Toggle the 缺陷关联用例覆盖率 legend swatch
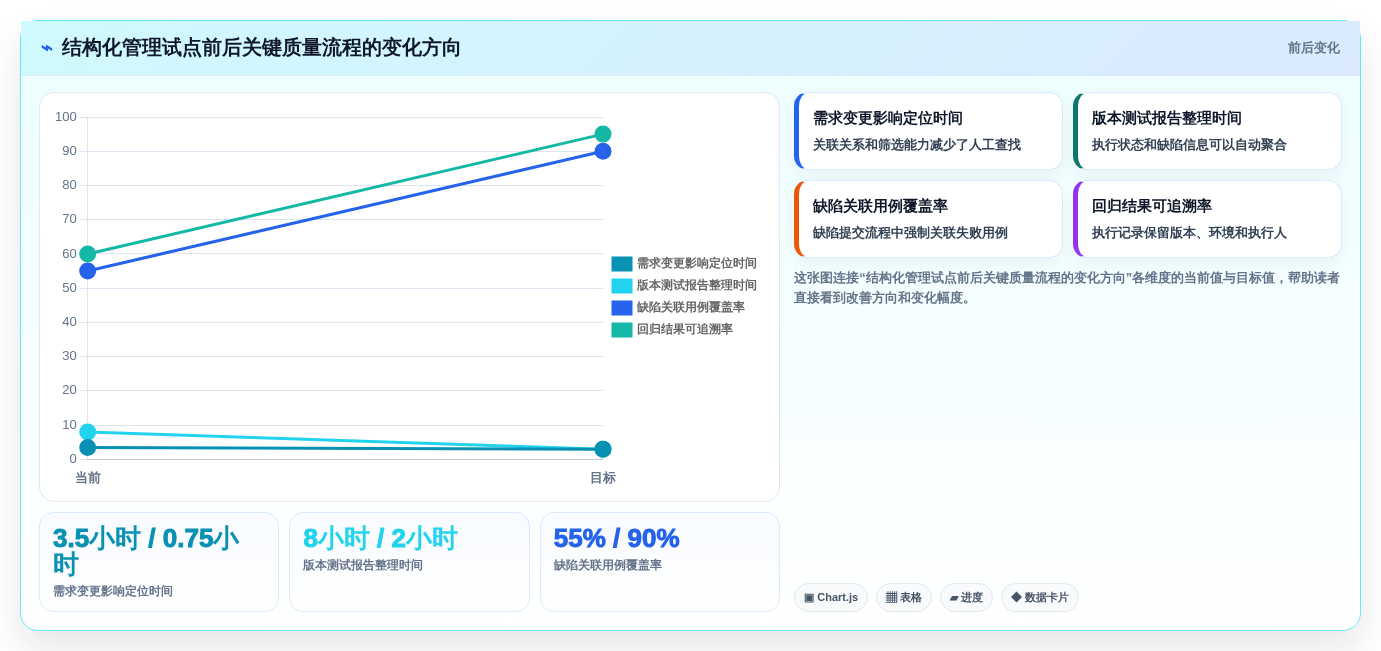The image size is (1381, 651). [x=622, y=308]
